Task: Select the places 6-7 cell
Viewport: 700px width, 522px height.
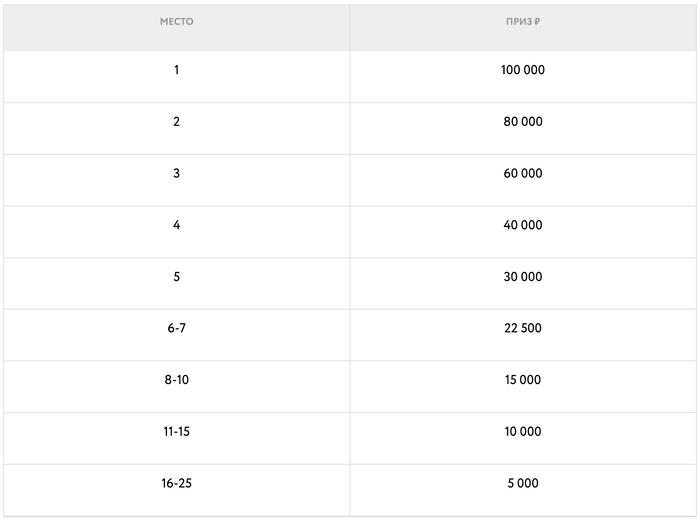Action: (176, 329)
